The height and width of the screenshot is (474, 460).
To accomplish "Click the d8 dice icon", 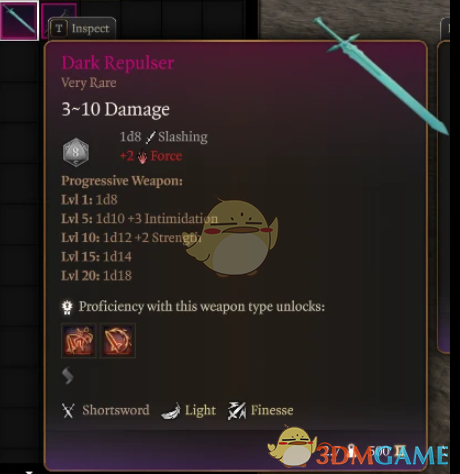I will (x=76, y=152).
